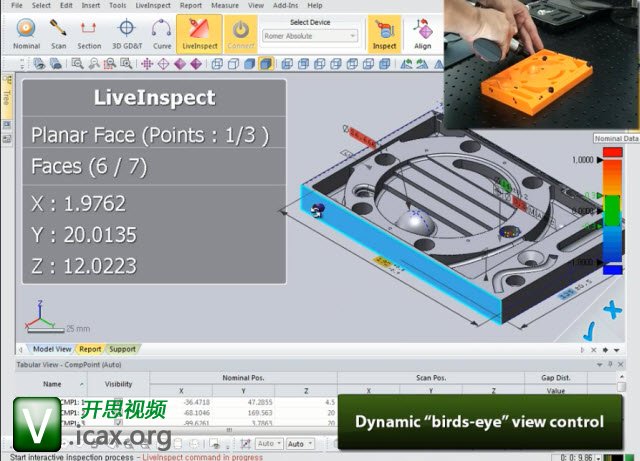Click the Inspect ribbon button
Viewport: 640px width, 461px height.
point(384,34)
